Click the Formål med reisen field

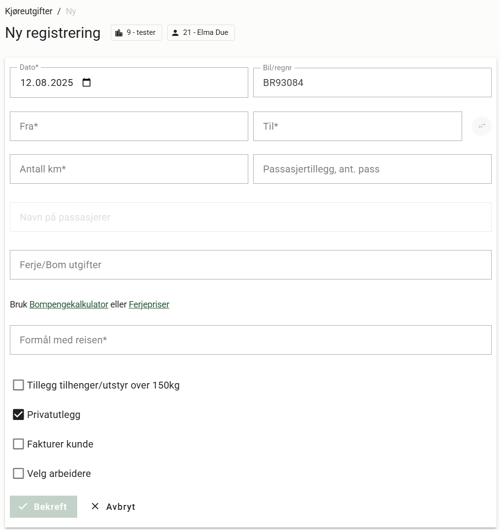[251, 340]
